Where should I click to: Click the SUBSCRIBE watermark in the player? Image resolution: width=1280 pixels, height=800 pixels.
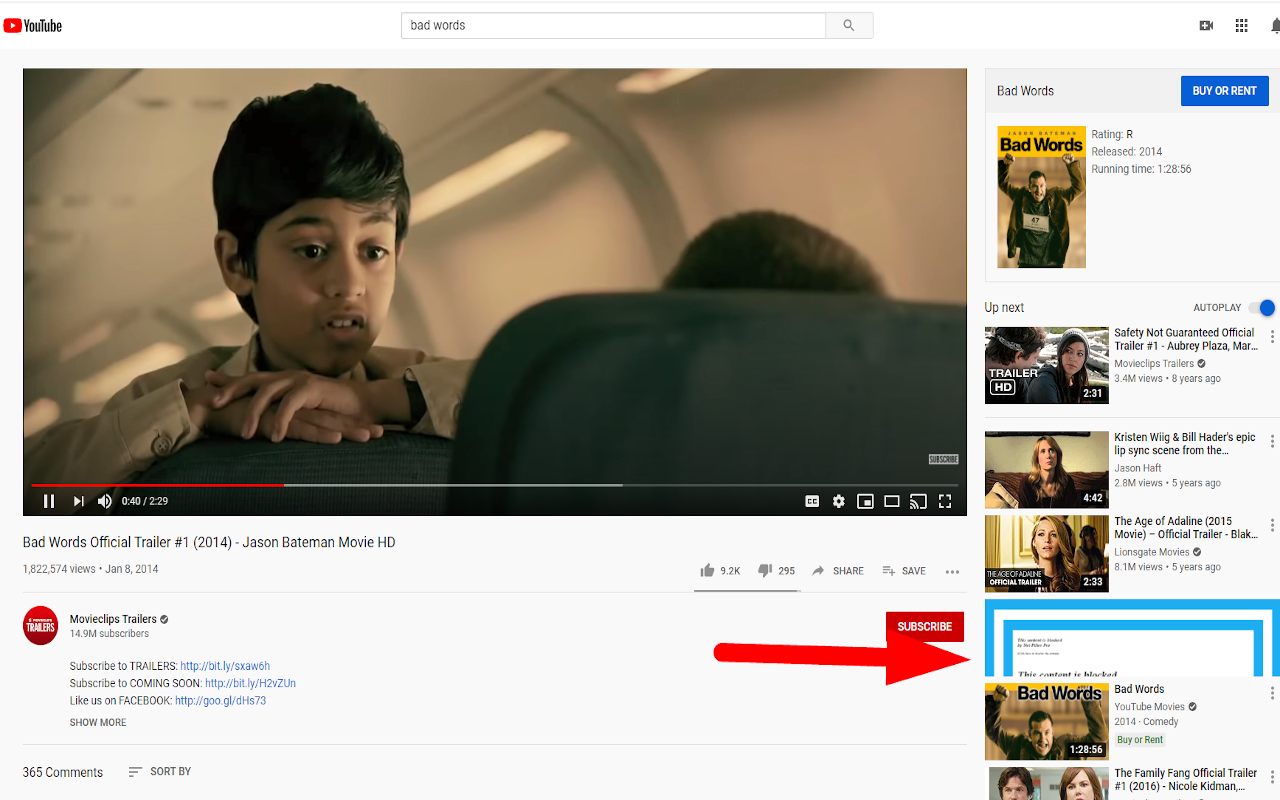943,459
